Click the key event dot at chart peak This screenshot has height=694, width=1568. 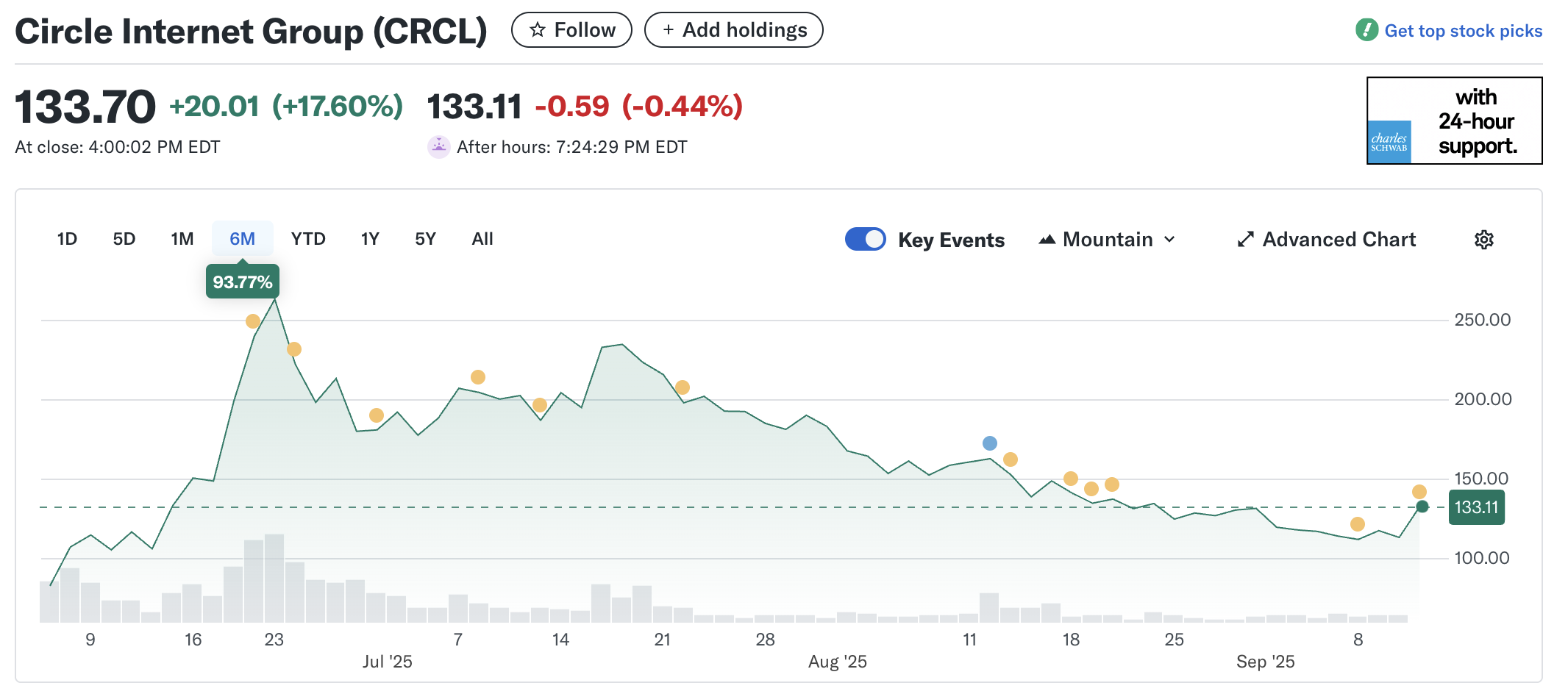coord(253,321)
